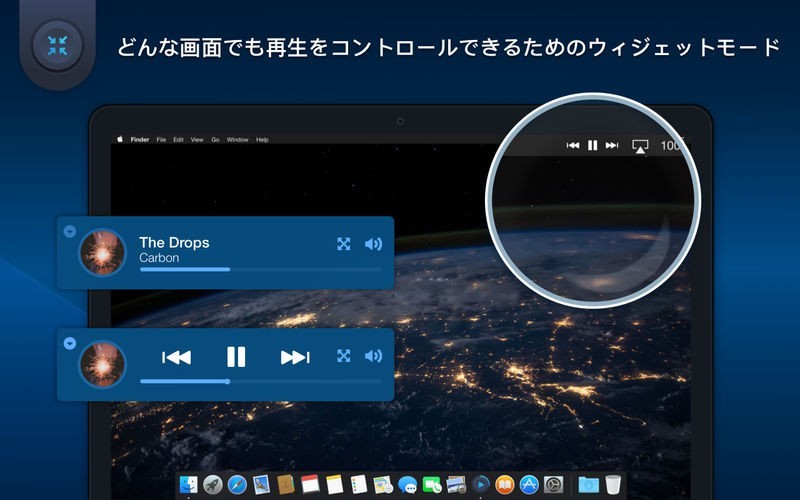Toggle speaker volume in lower widget
Image resolution: width=800 pixels, height=500 pixels.
(x=373, y=356)
